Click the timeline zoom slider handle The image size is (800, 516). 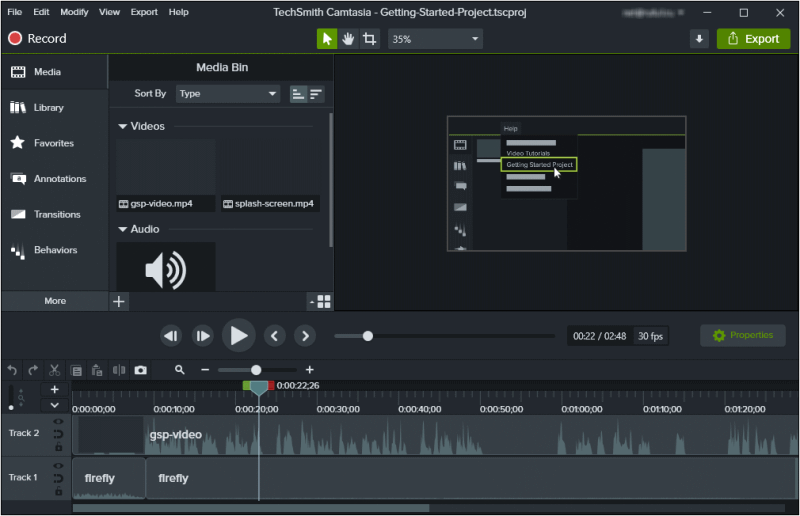point(256,370)
